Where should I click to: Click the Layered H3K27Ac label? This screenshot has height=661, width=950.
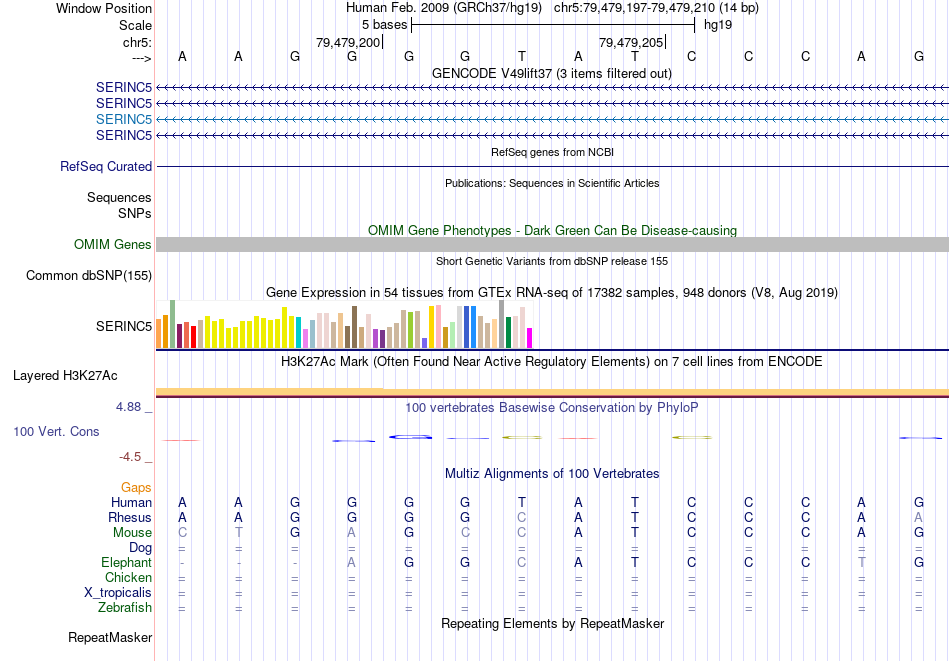point(65,376)
